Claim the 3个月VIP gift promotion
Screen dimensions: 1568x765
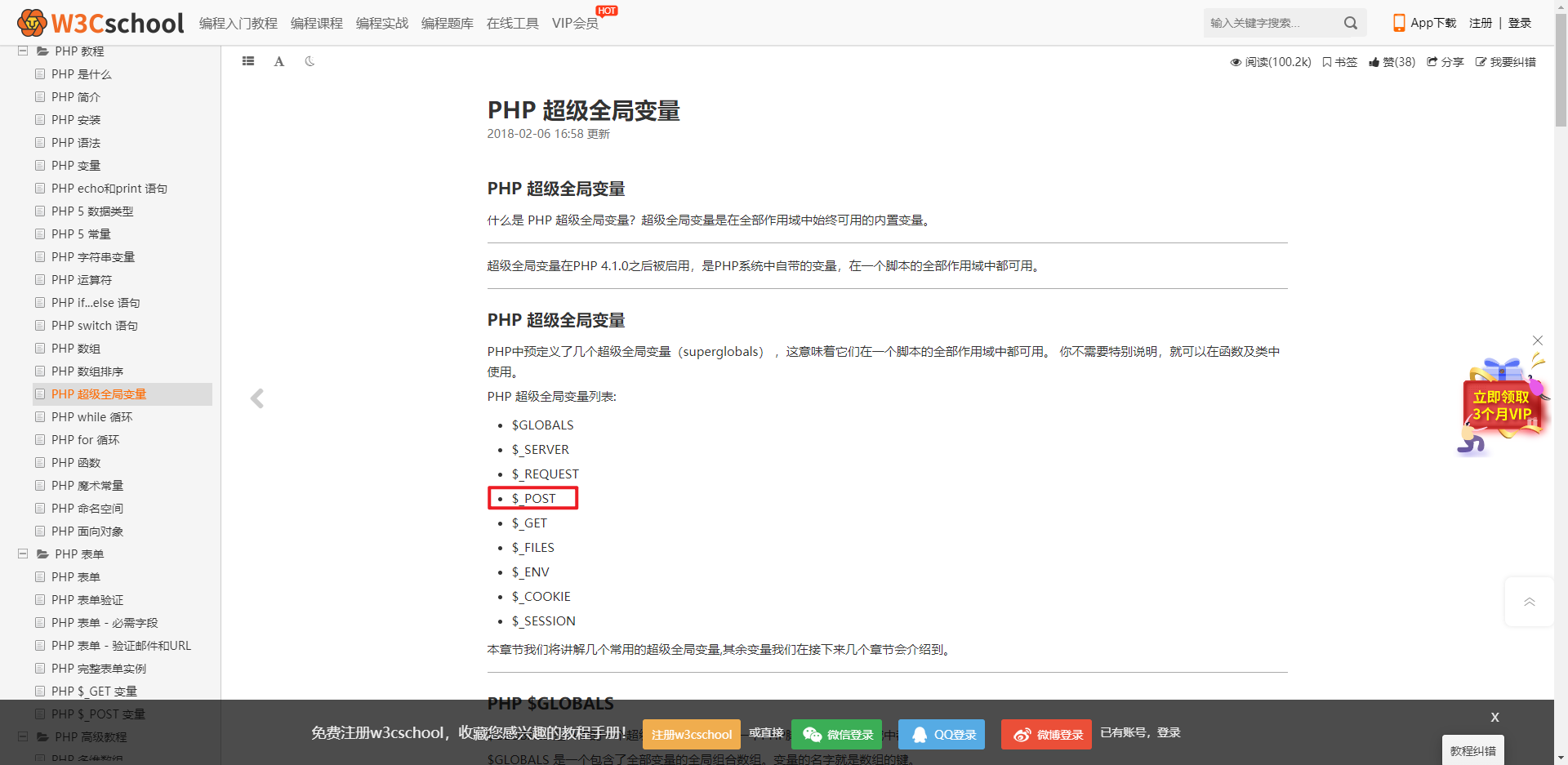pyautogui.click(x=1501, y=406)
